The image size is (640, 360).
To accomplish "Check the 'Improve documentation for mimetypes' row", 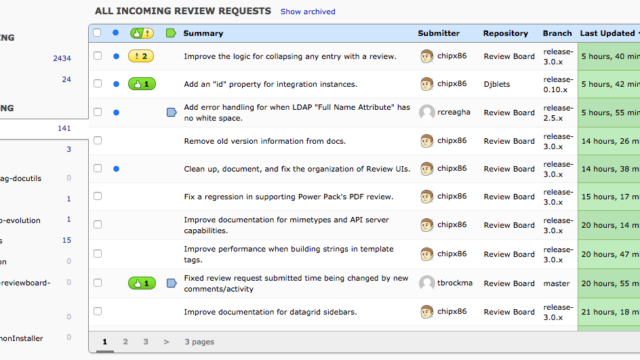I will [98, 224].
